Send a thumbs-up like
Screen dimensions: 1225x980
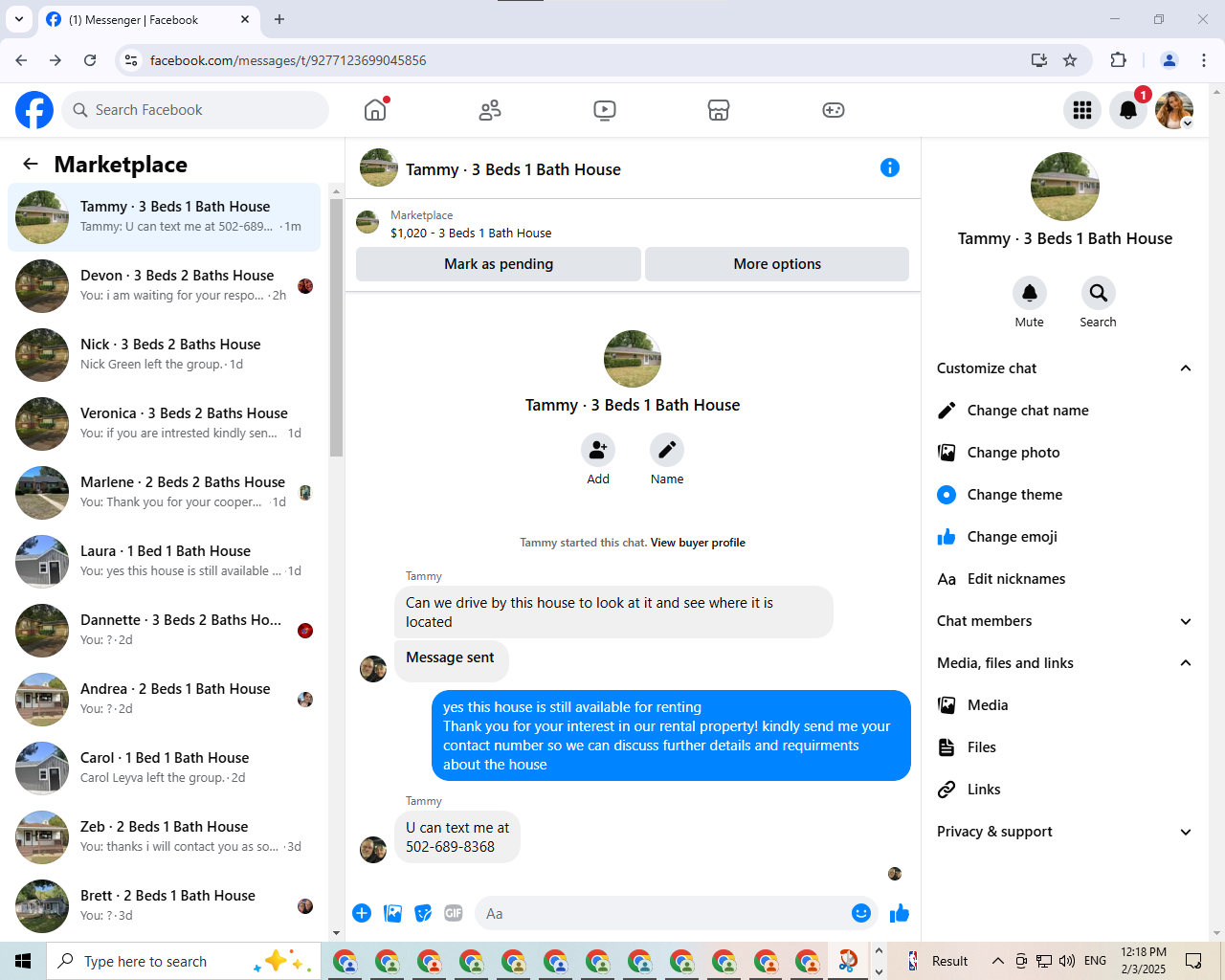pyautogui.click(x=900, y=913)
